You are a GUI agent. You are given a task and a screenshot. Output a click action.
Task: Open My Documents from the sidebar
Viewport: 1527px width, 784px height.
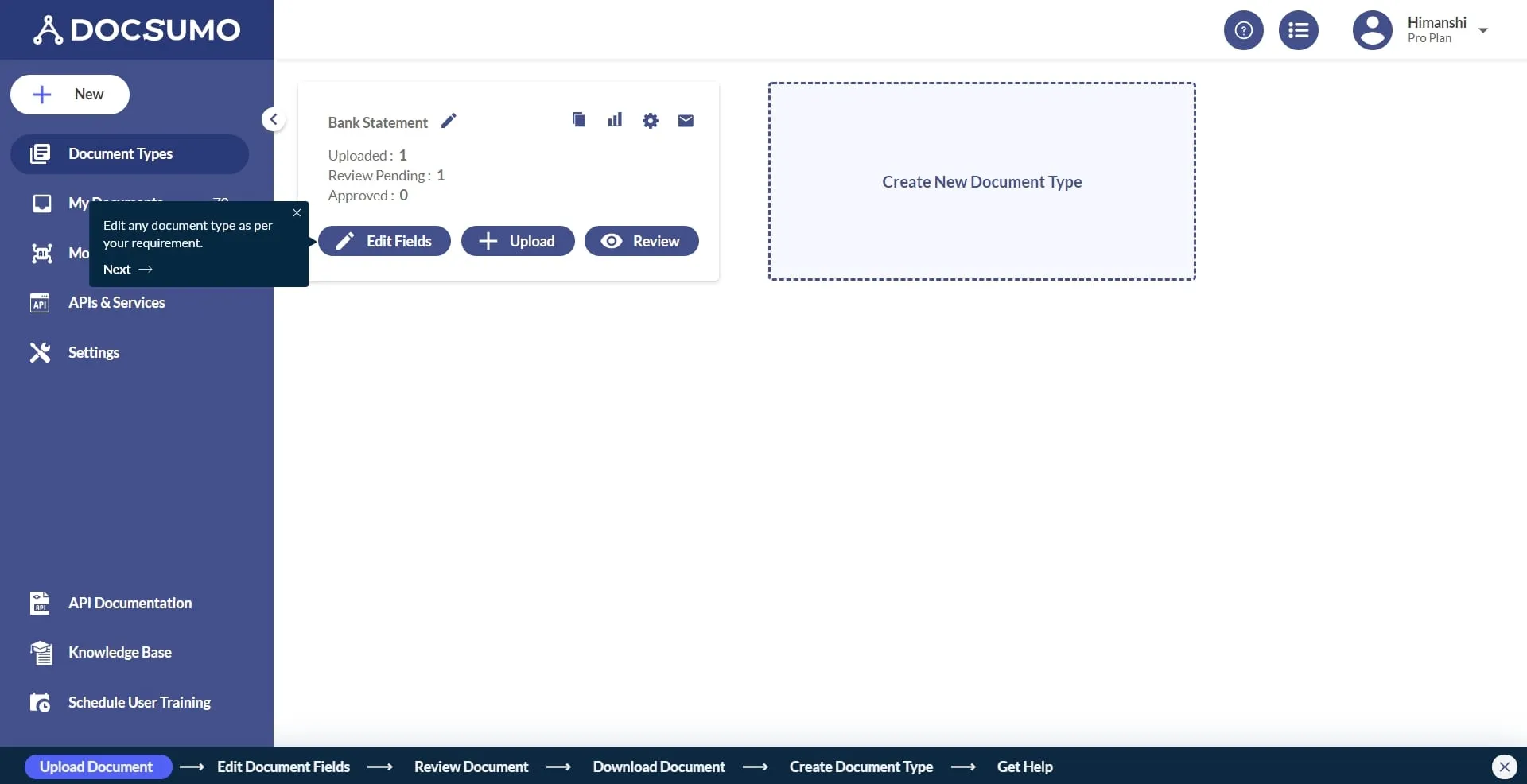(41, 203)
